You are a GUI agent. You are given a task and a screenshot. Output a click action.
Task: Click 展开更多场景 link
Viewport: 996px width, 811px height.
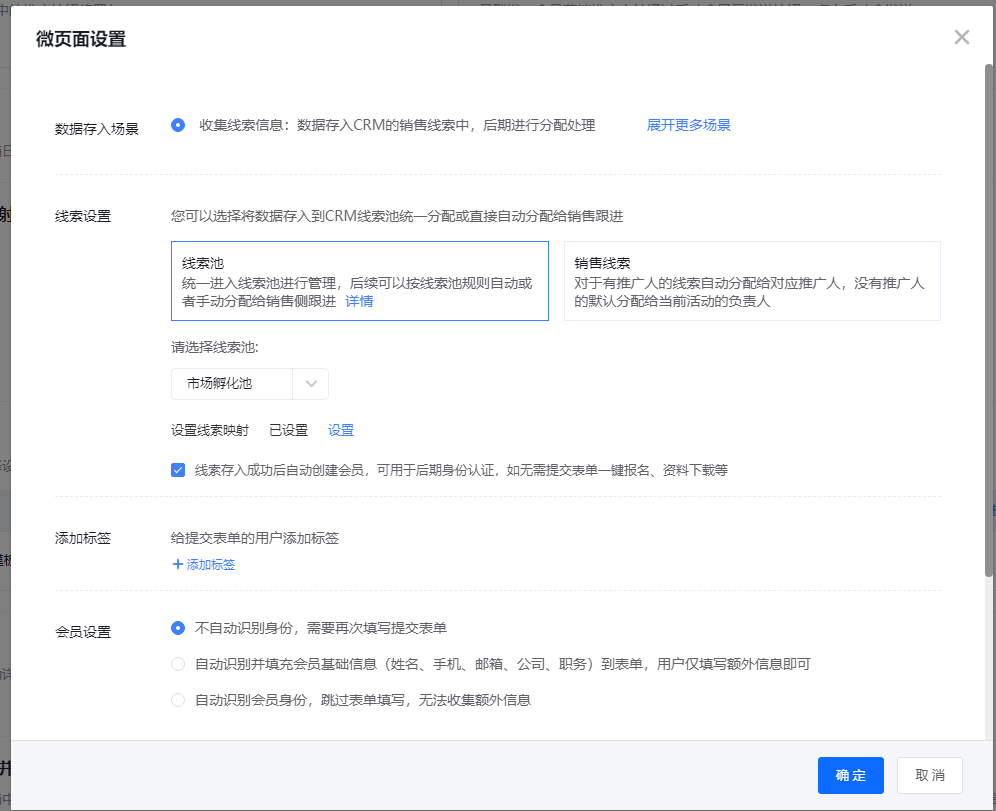pyautogui.click(x=689, y=125)
